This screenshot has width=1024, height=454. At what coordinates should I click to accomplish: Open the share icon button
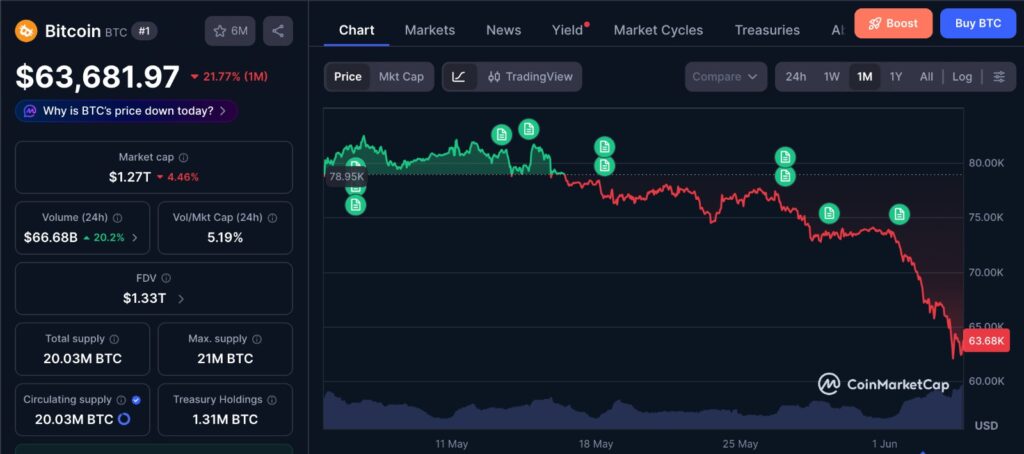(278, 31)
